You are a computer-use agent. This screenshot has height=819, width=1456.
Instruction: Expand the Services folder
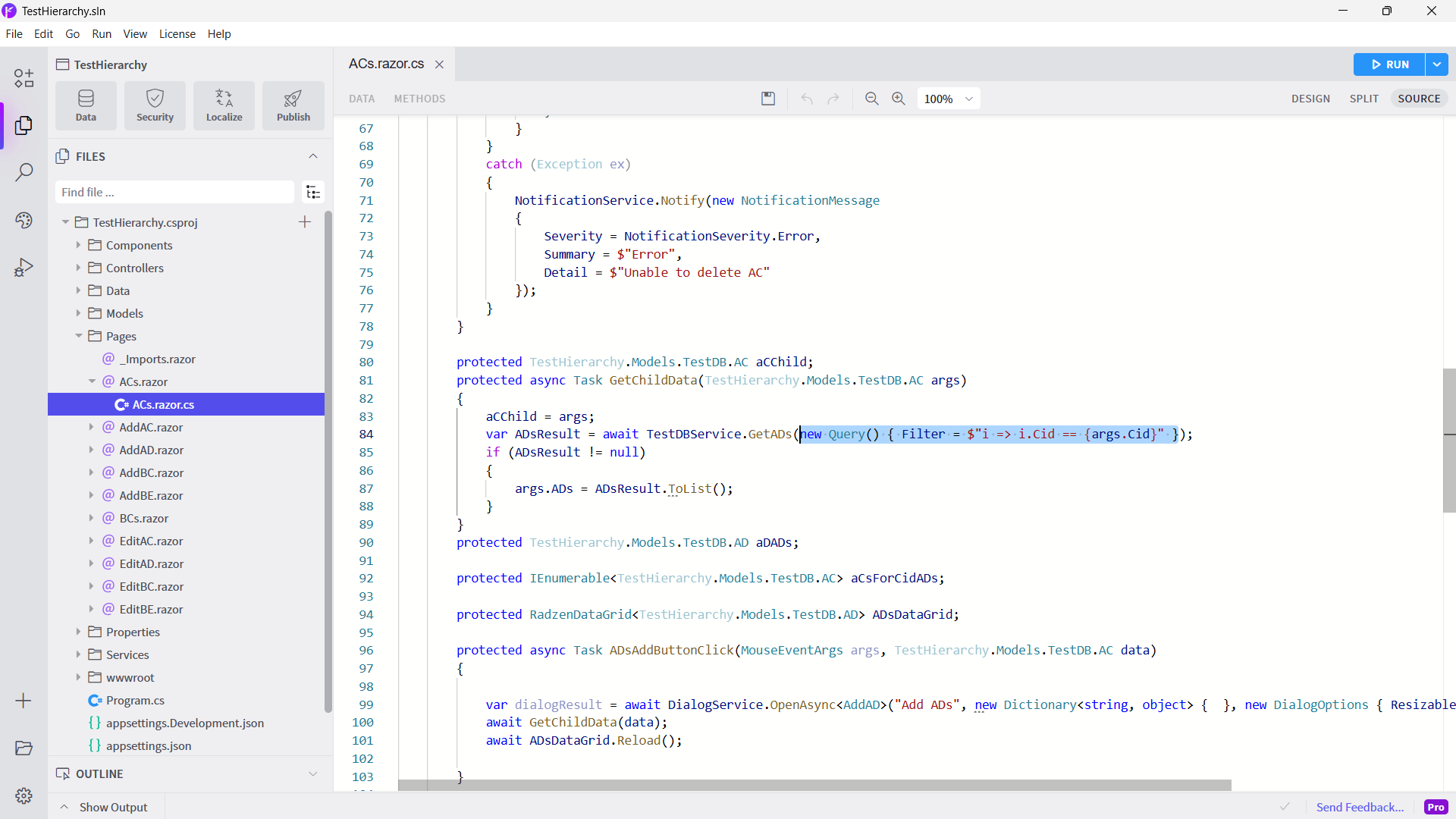point(78,654)
